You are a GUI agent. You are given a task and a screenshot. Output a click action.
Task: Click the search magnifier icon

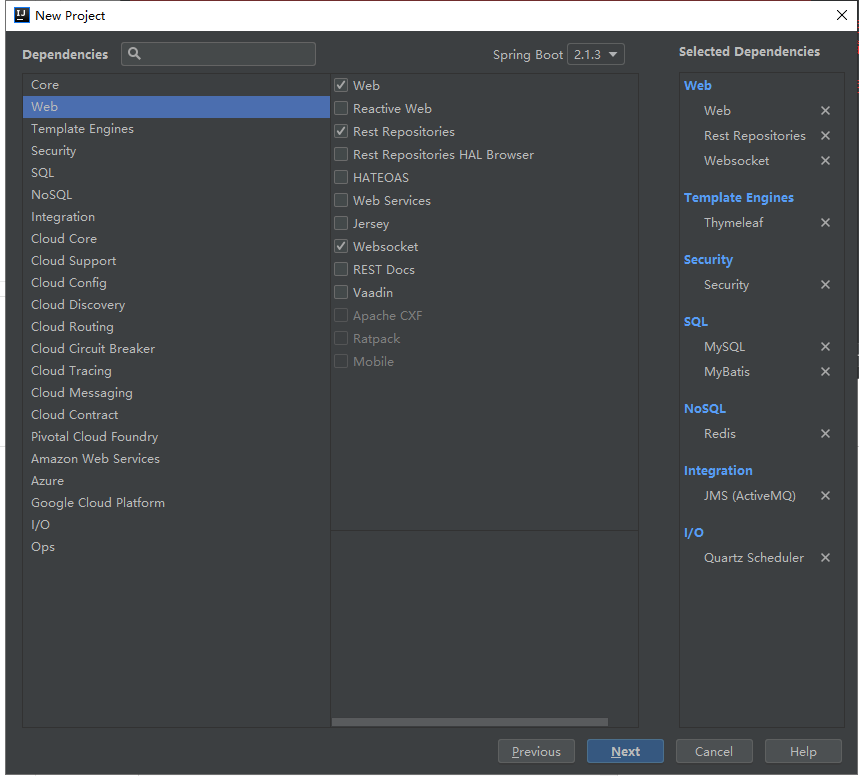coord(134,54)
